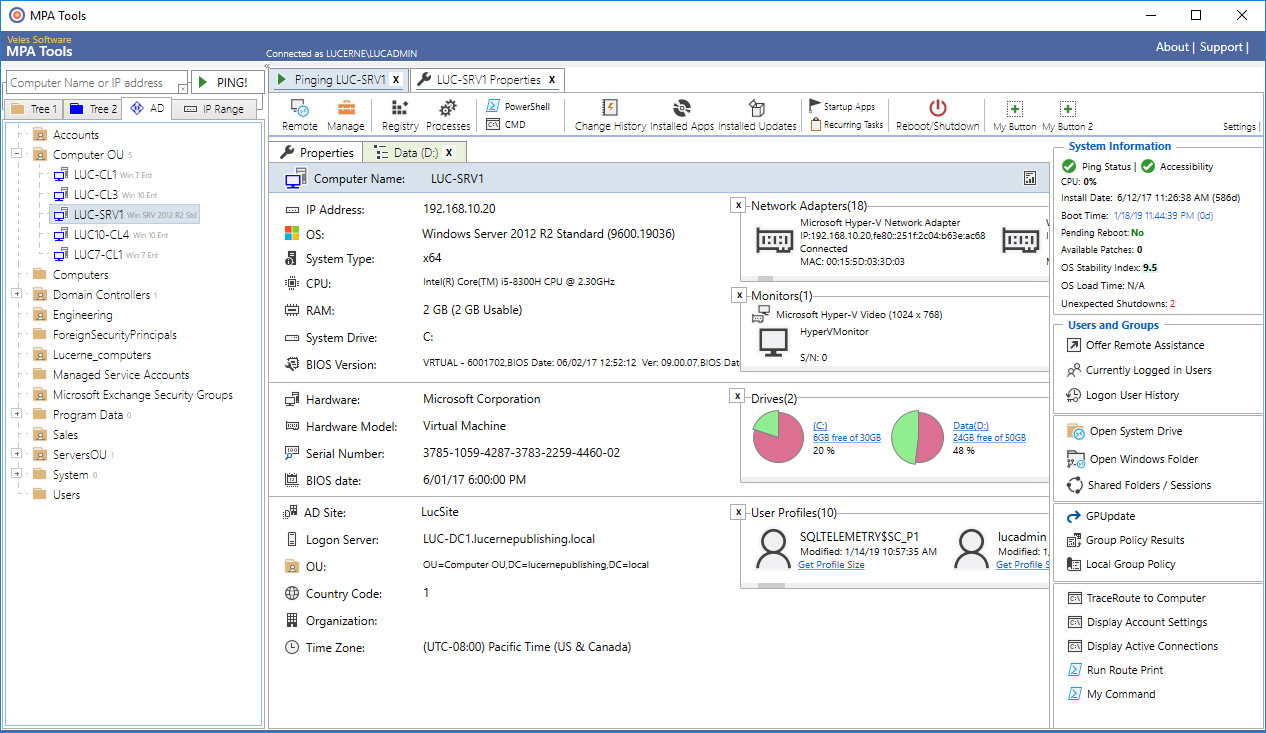The width and height of the screenshot is (1266, 733).
Task: Collapse the Drives section
Action: (738, 398)
